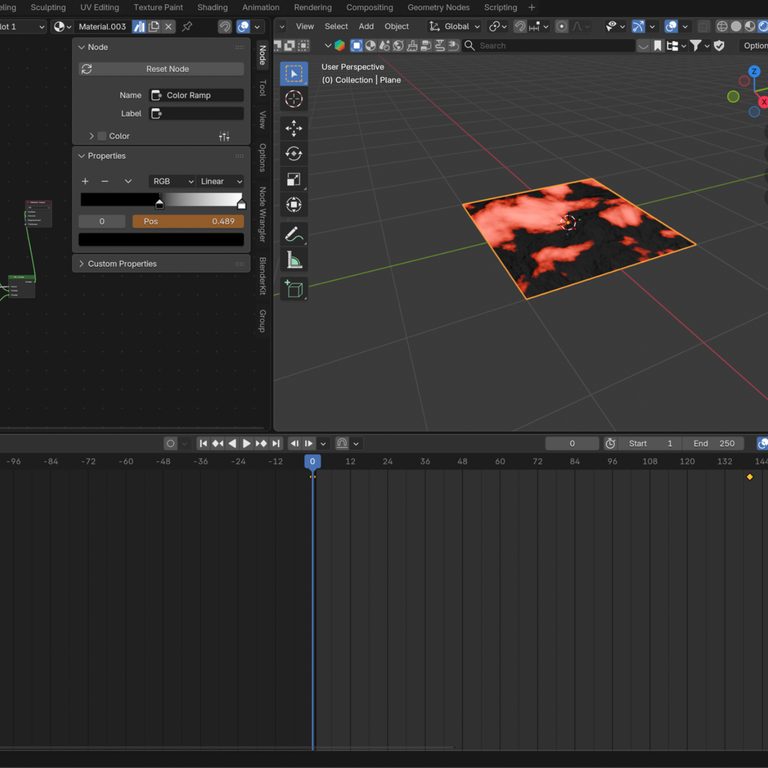Image resolution: width=768 pixels, height=768 pixels.
Task: Click the plus icon to add color stop
Action: pyautogui.click(x=85, y=181)
